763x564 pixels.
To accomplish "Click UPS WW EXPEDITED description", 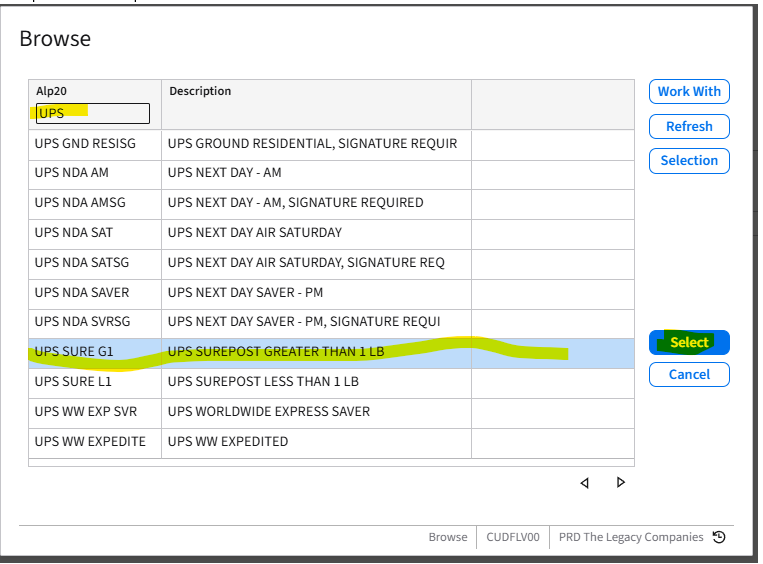I will click(x=228, y=441).
